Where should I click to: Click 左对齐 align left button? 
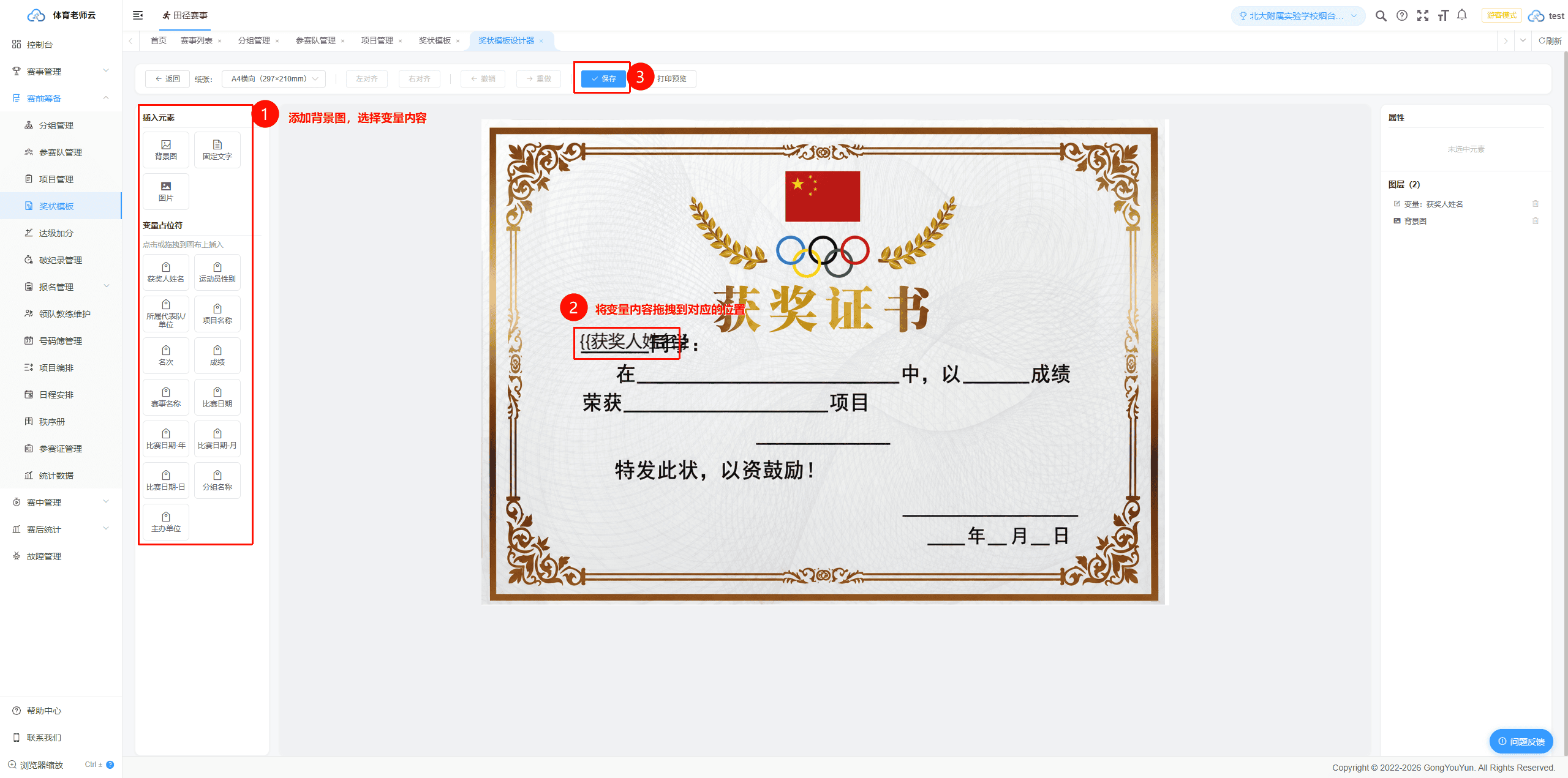(367, 79)
